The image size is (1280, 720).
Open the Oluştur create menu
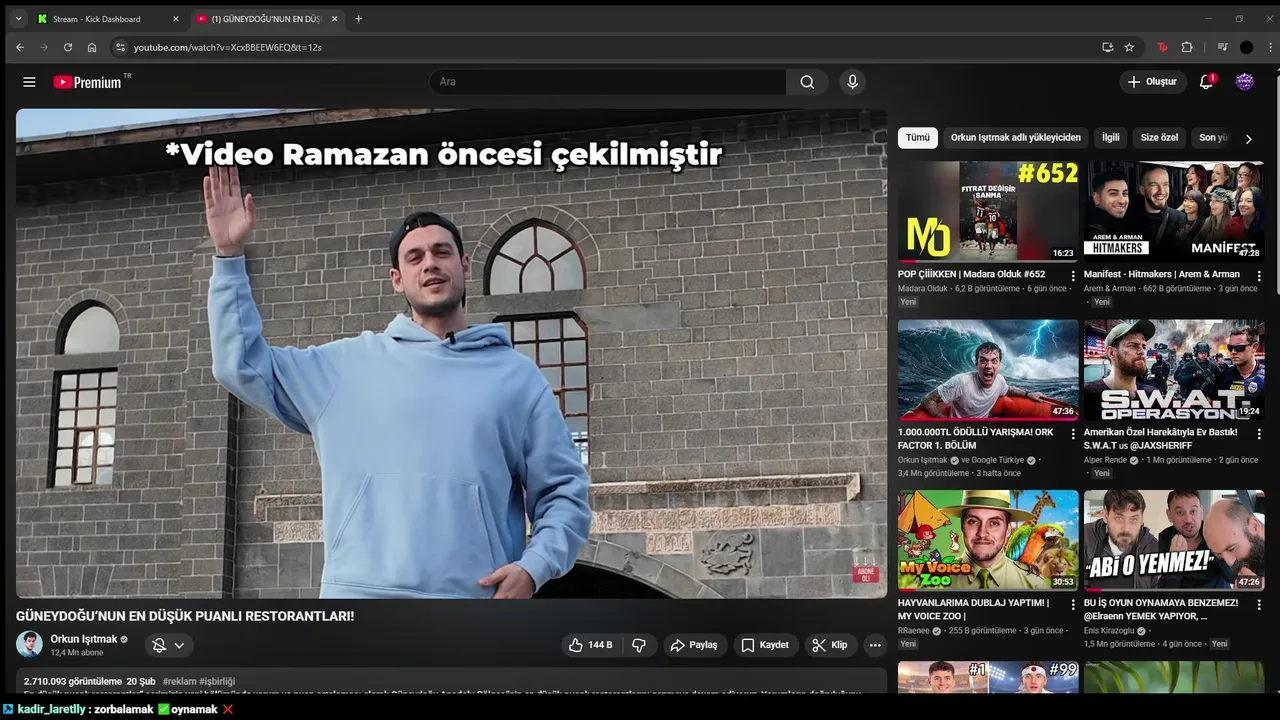click(1153, 82)
